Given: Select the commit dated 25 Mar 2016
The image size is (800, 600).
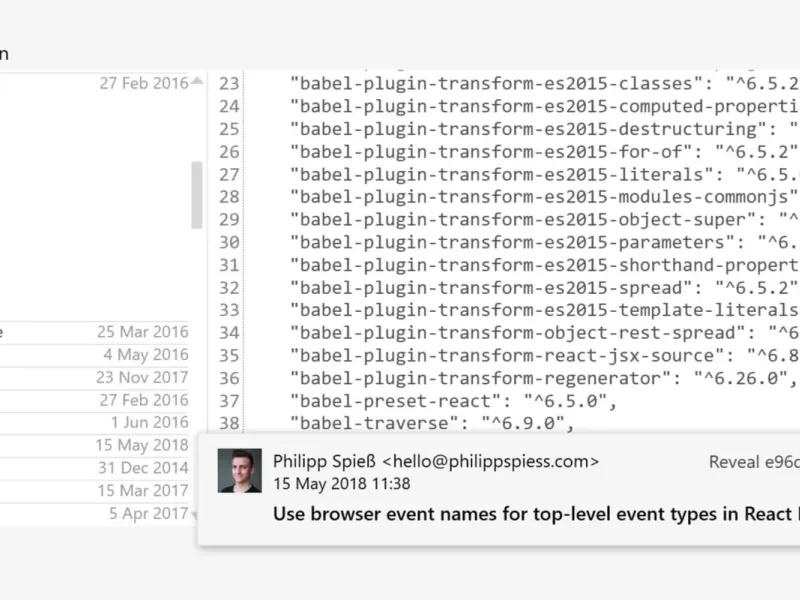Looking at the screenshot, I should coord(94,332).
